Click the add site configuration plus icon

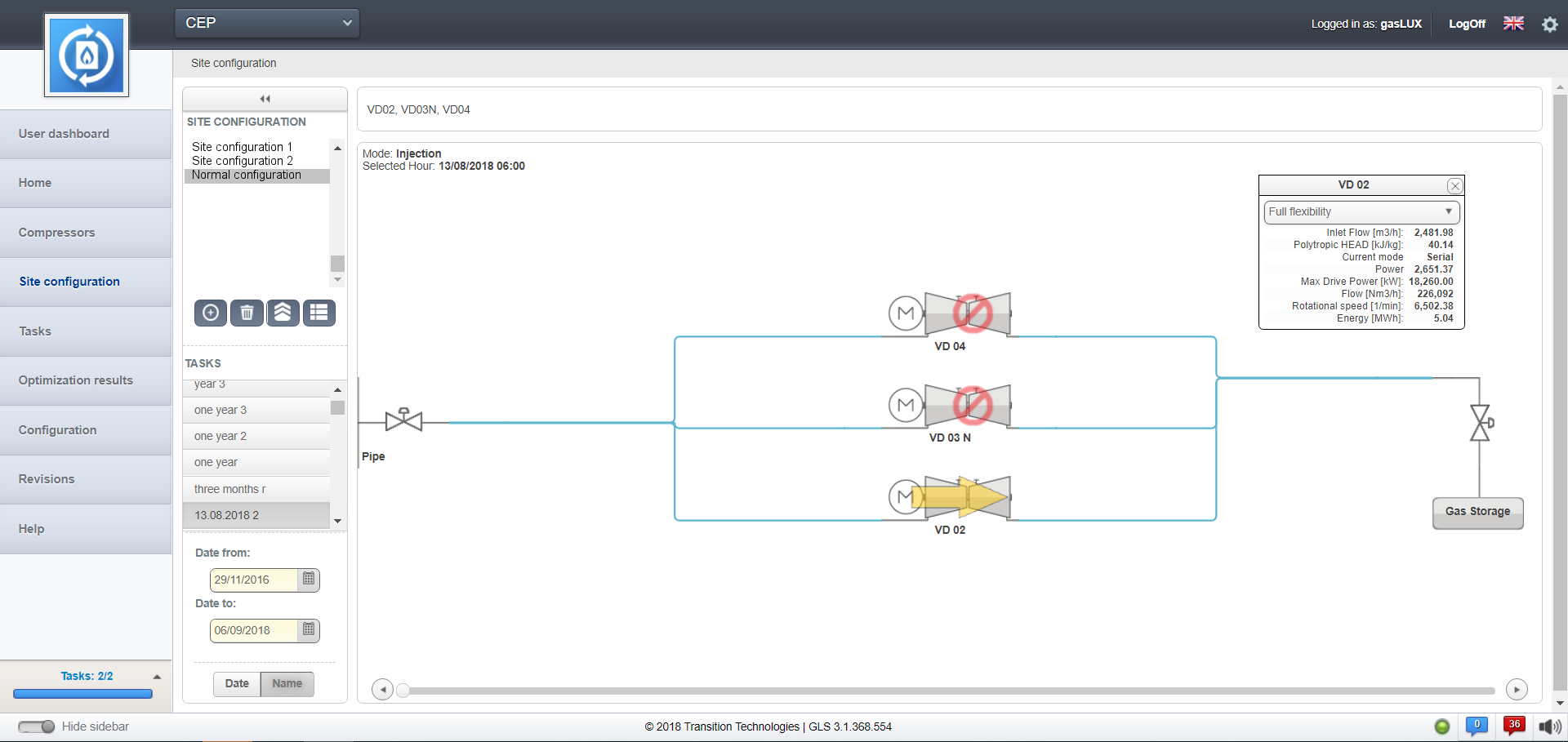[211, 313]
